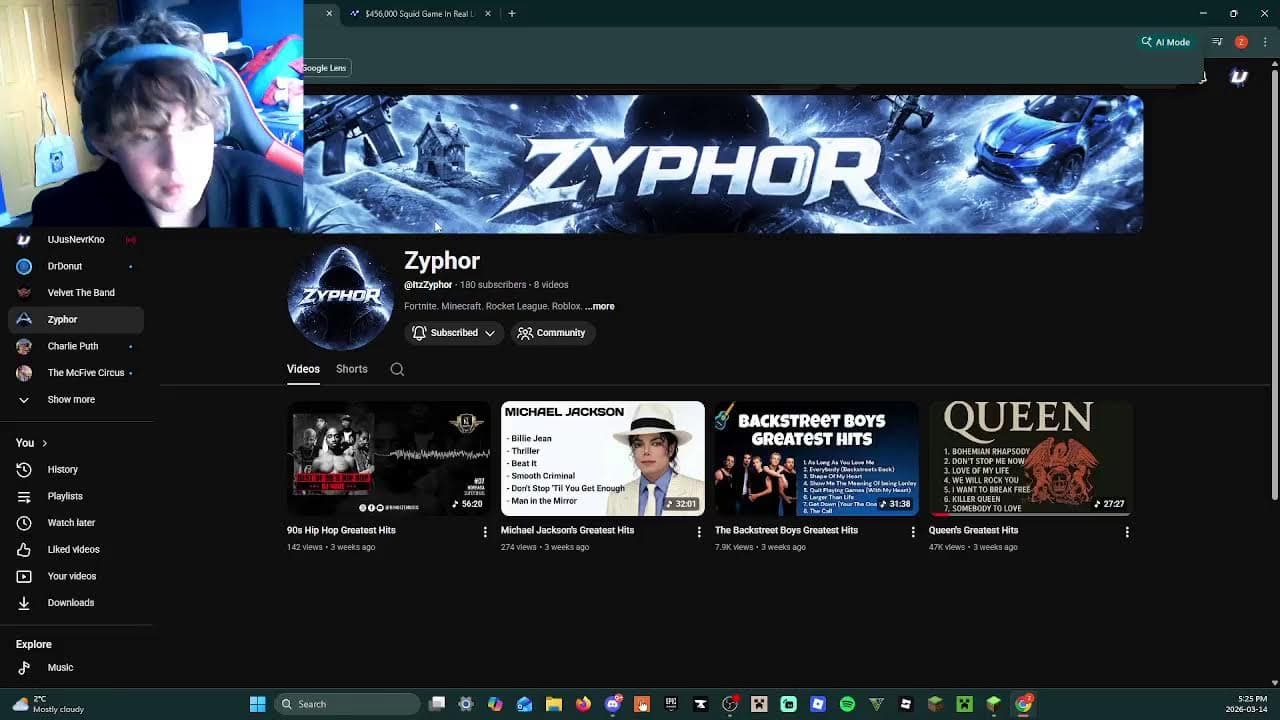Open Music under Explore

(x=76, y=668)
